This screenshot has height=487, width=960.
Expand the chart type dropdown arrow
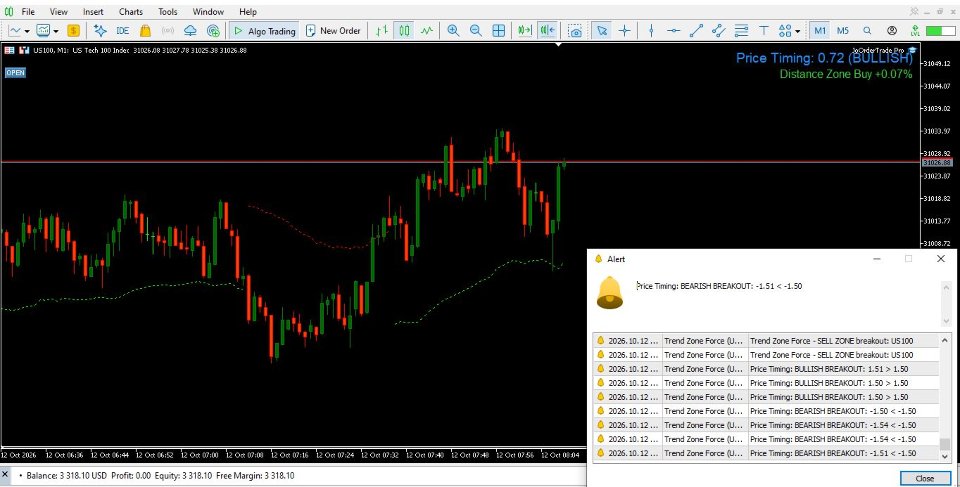[x=27, y=31]
